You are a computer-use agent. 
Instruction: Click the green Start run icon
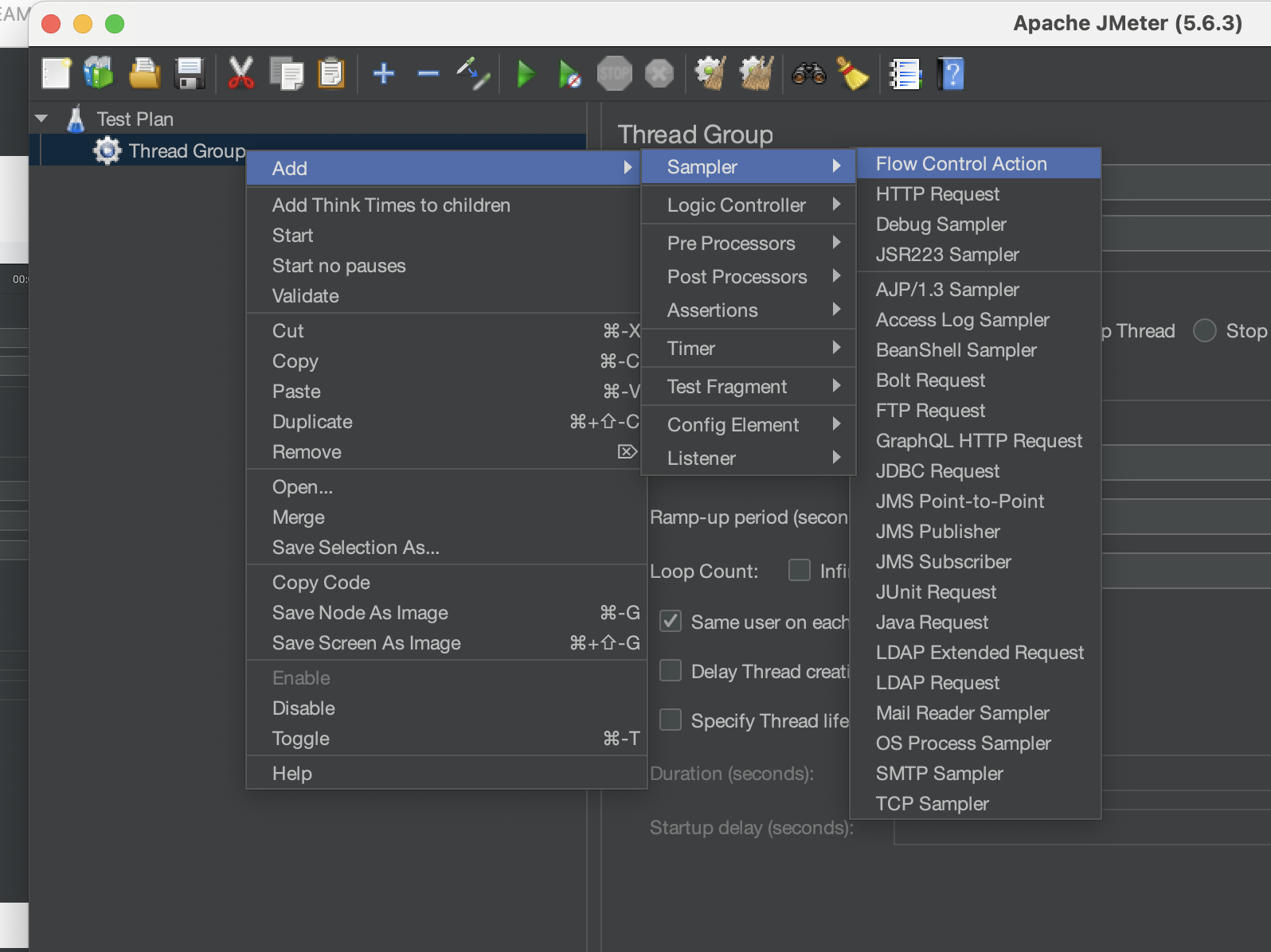point(526,74)
